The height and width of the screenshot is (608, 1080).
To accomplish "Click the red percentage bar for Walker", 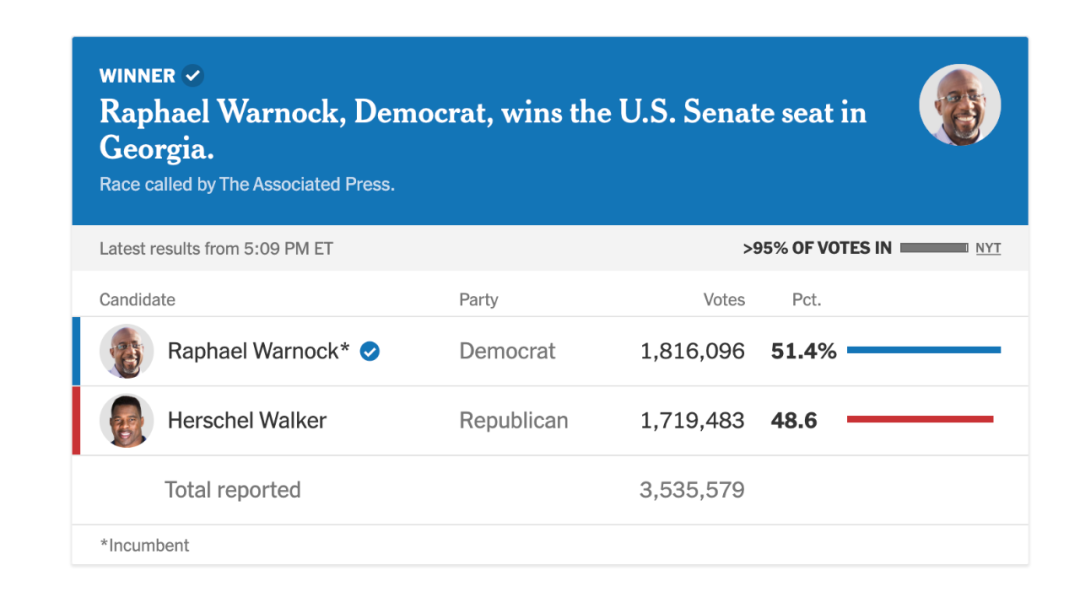I will pos(920,419).
